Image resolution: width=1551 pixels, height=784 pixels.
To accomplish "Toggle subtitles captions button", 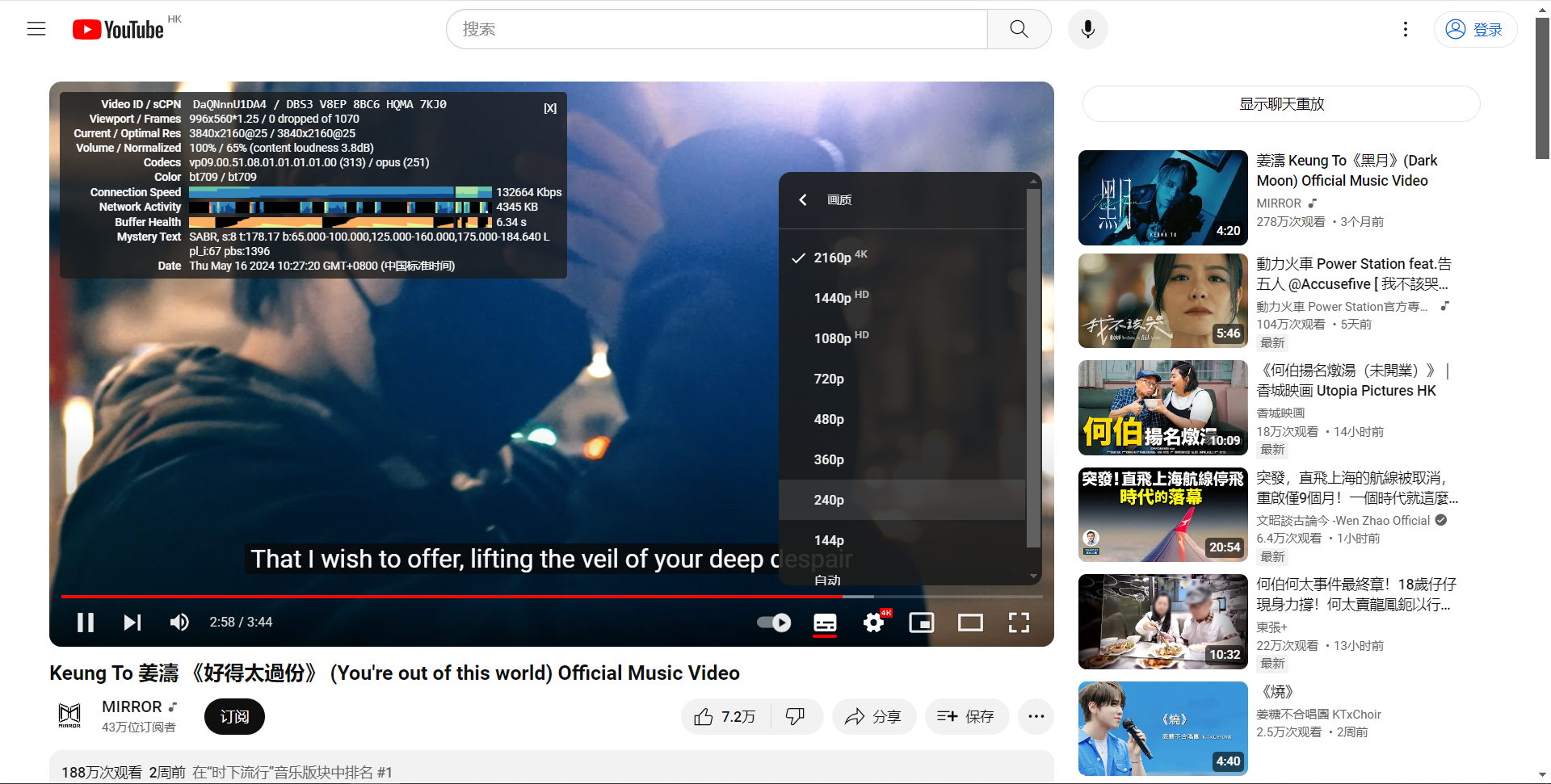I will point(825,623).
